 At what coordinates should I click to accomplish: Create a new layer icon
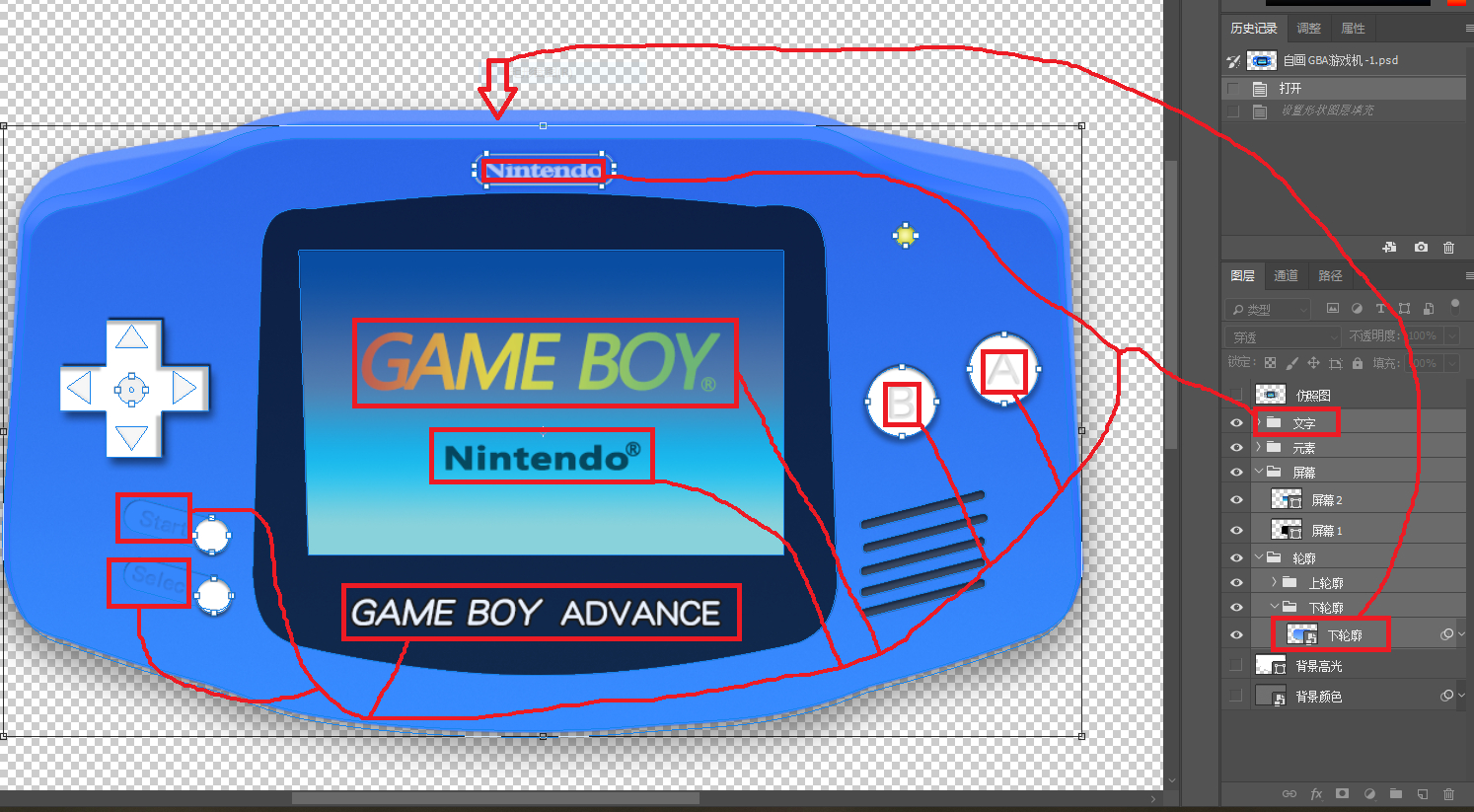[x=1422, y=793]
